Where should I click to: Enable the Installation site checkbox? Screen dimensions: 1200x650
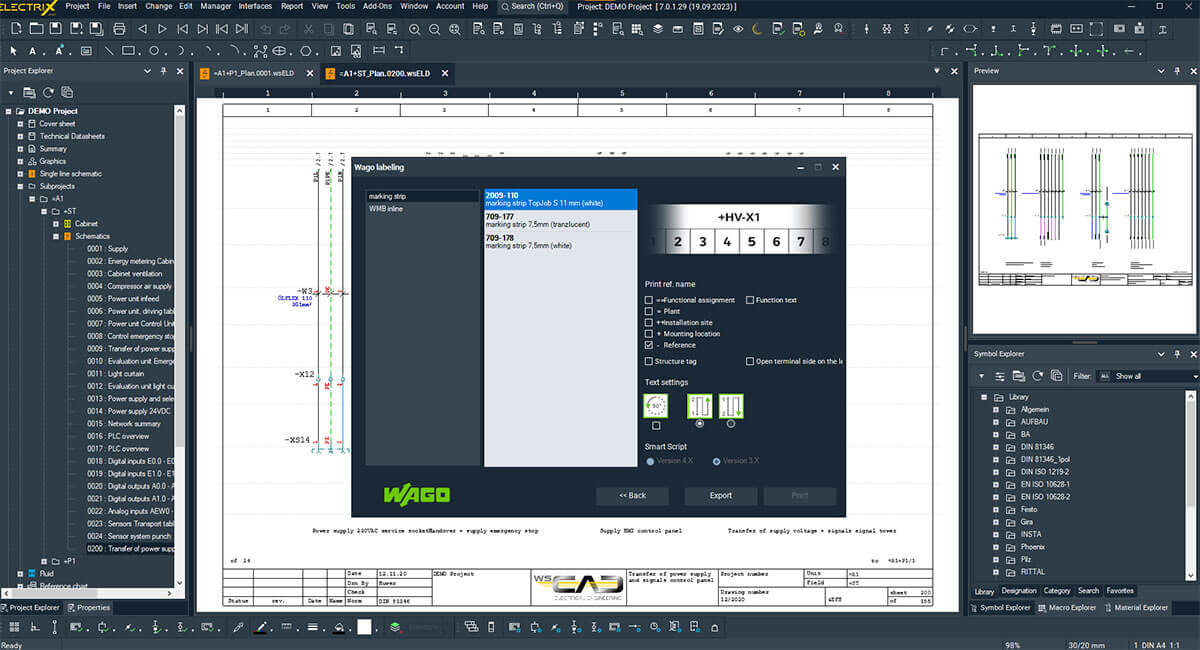pyautogui.click(x=649, y=323)
